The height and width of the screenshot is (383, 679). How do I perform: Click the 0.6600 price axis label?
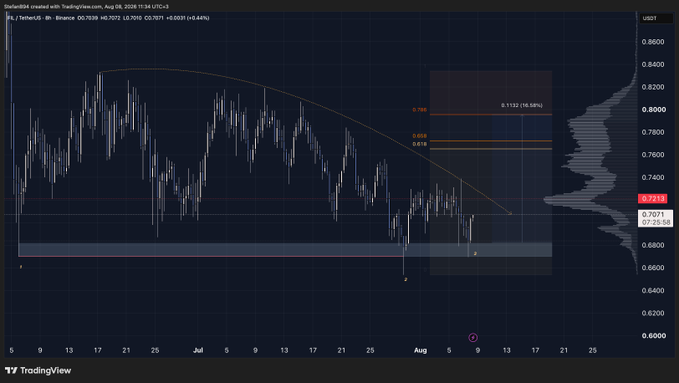tap(653, 268)
